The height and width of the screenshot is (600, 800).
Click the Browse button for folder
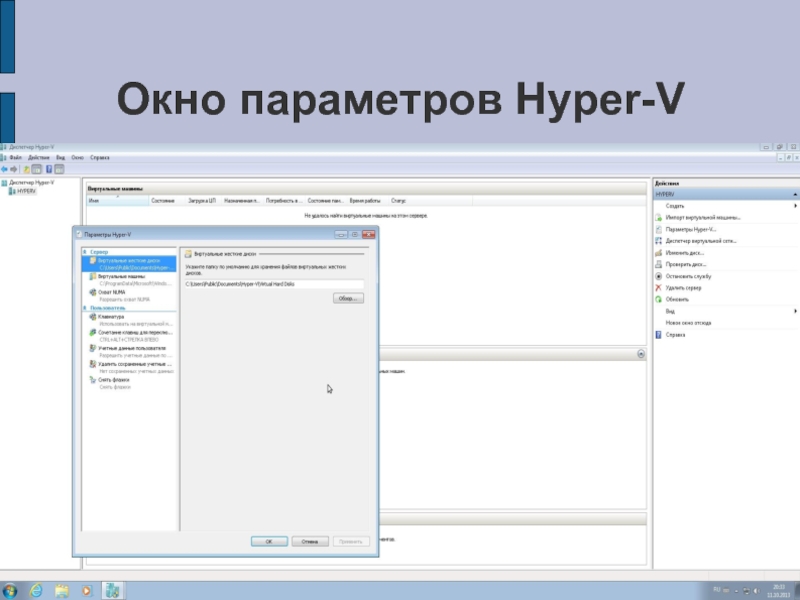point(348,298)
